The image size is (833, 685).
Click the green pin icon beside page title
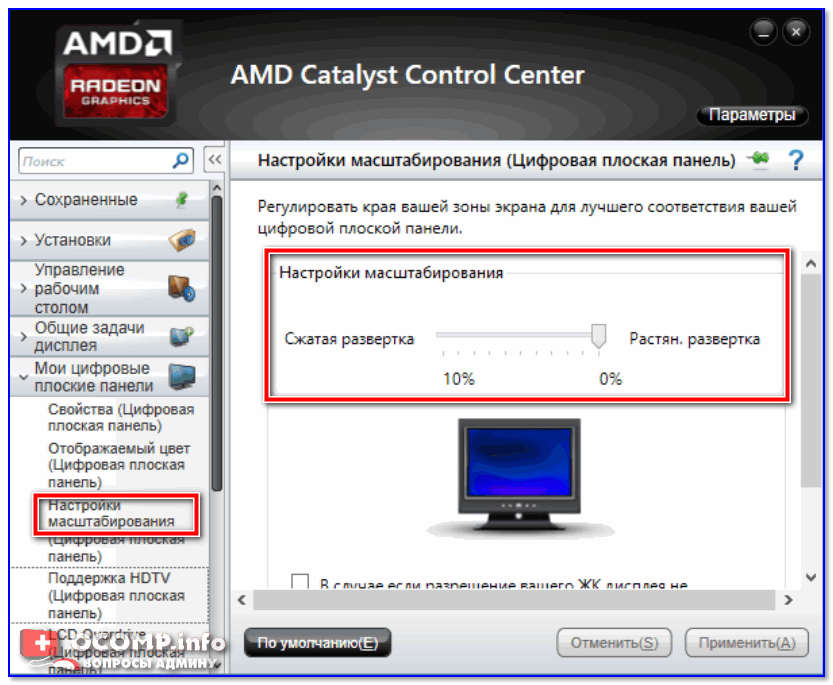(x=759, y=158)
